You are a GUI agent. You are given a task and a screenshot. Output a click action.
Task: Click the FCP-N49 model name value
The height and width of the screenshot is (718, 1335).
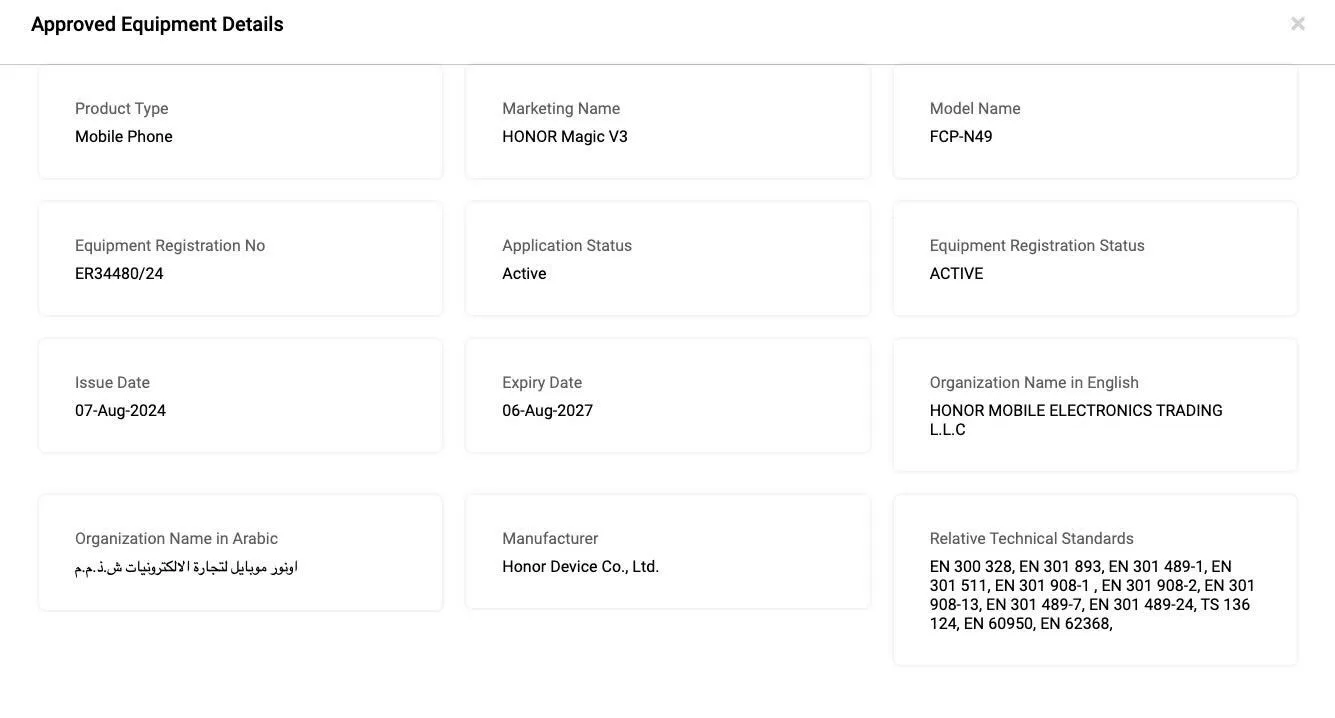(961, 137)
